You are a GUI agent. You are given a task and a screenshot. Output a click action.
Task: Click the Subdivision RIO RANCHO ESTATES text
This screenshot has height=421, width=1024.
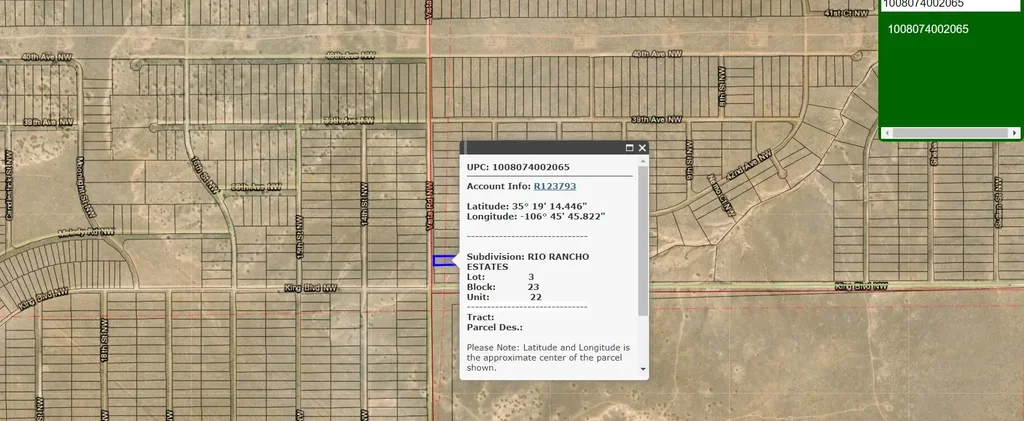527,262
